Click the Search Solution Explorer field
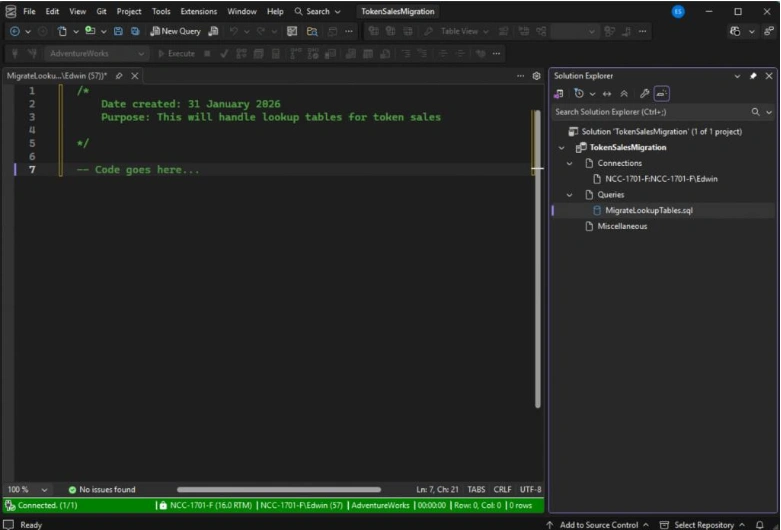The height and width of the screenshot is (530, 781). (x=651, y=112)
